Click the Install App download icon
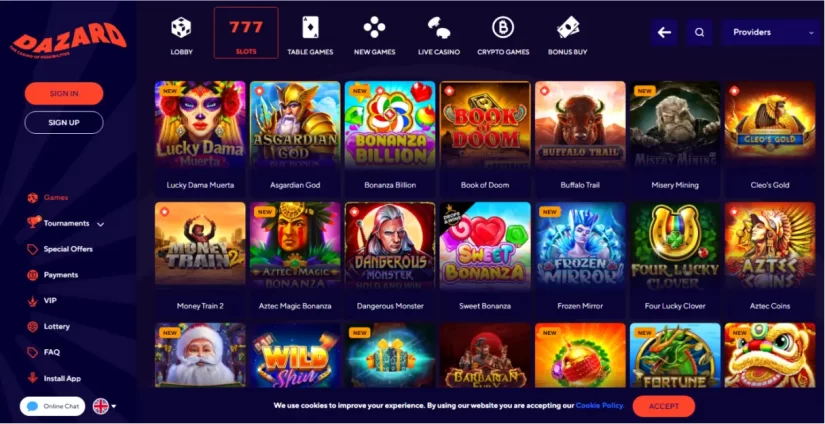Viewport: 825px width, 424px height. tap(33, 378)
